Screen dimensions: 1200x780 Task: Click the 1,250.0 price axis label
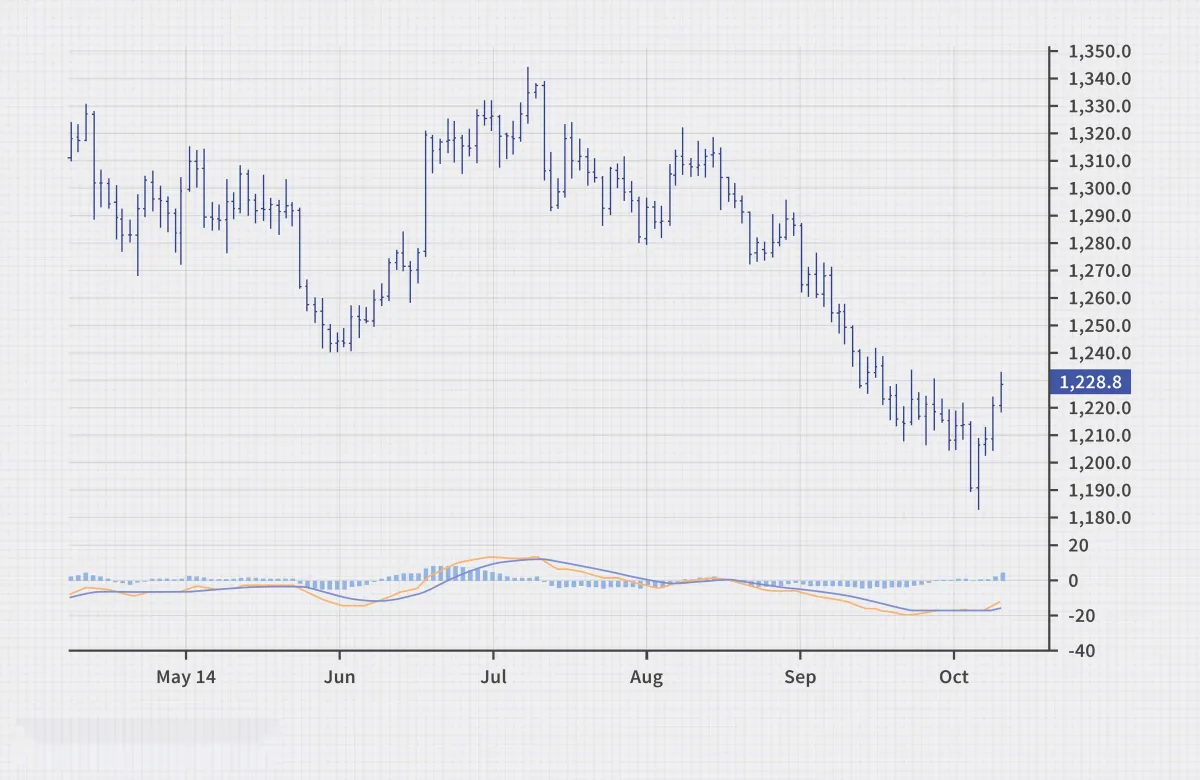click(x=1100, y=326)
